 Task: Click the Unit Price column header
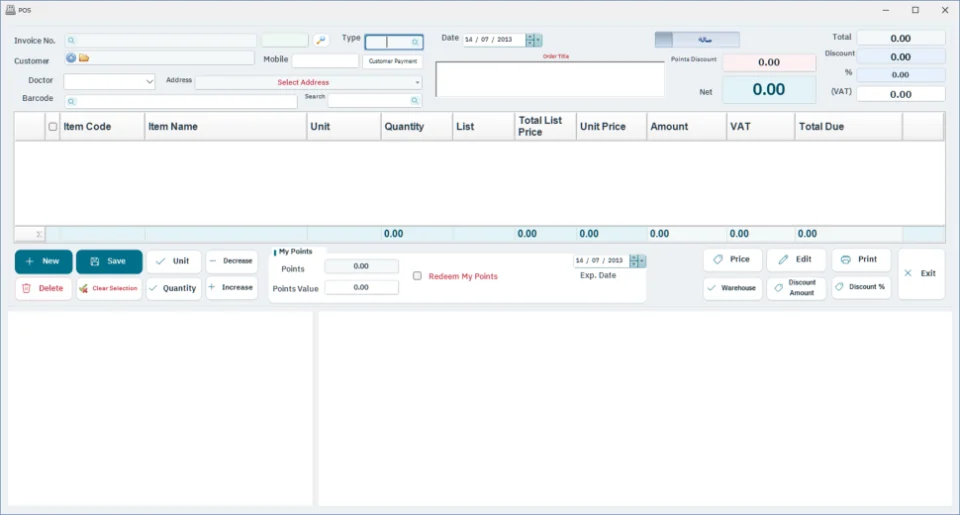612,127
